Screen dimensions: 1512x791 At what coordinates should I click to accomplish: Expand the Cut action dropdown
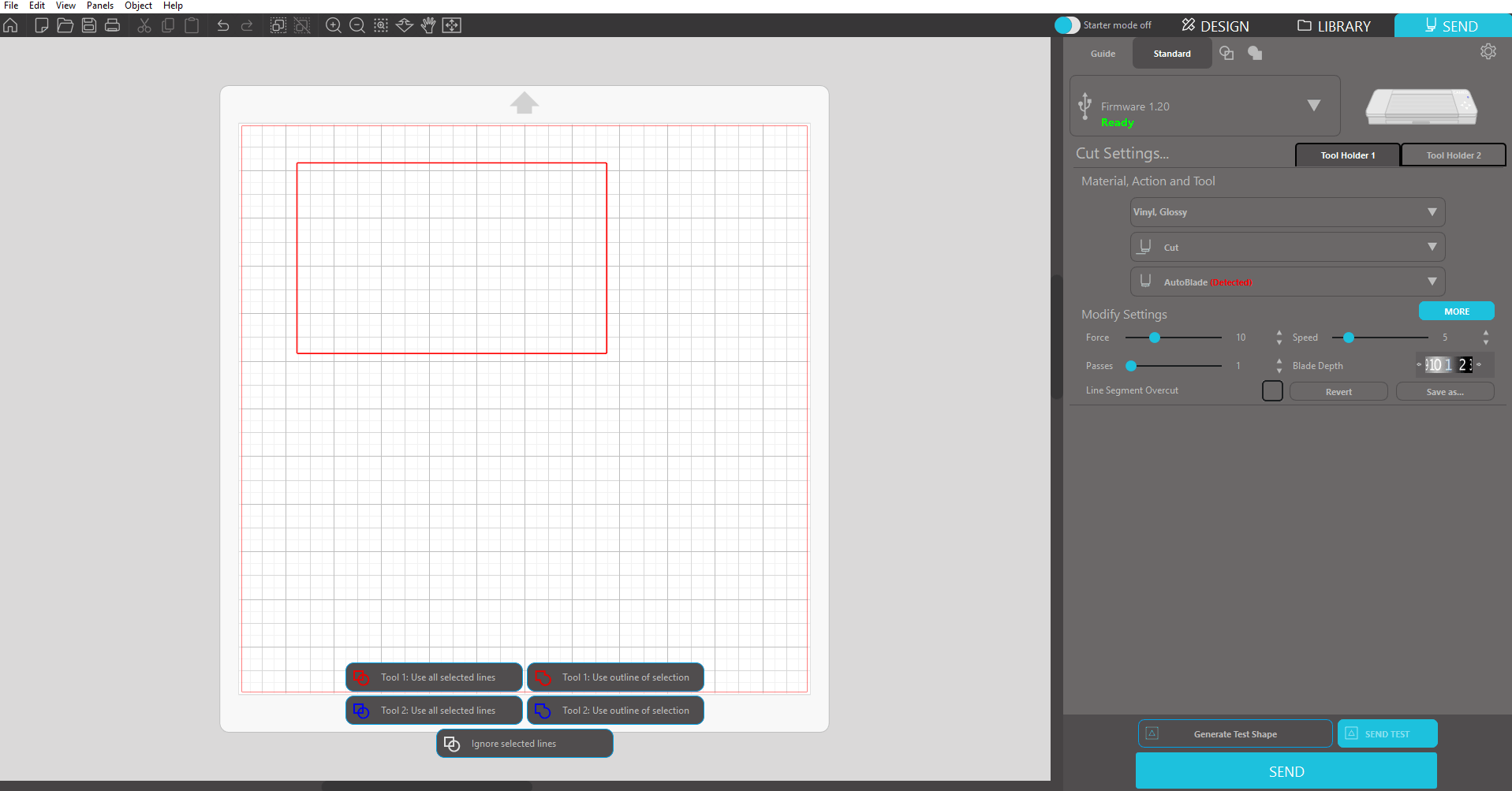(x=1286, y=246)
